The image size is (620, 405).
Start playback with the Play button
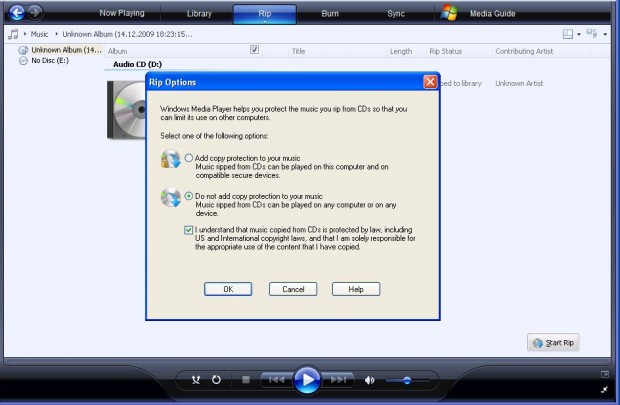point(307,380)
